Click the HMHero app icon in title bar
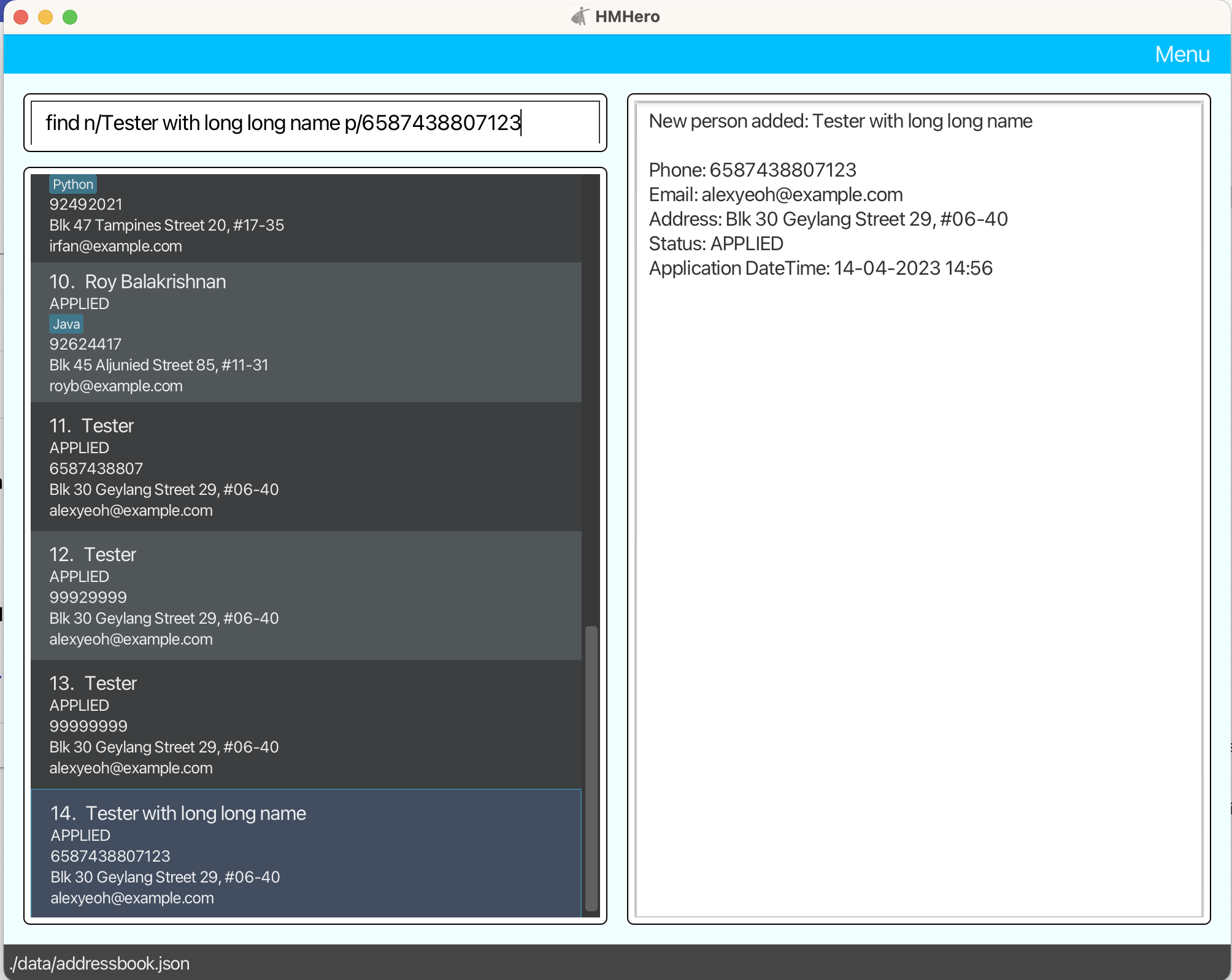This screenshot has height=980, width=1232. coord(579,17)
